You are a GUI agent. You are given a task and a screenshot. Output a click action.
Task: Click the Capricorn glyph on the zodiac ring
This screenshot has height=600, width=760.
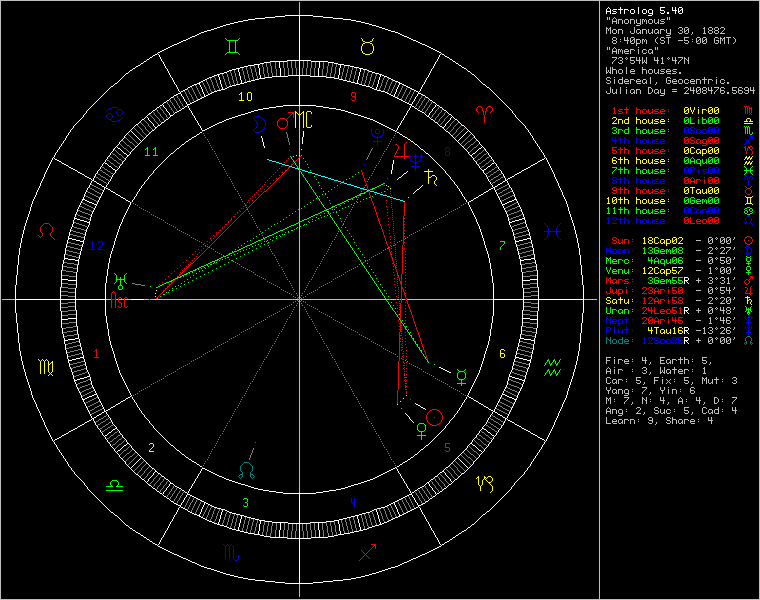pos(485,483)
